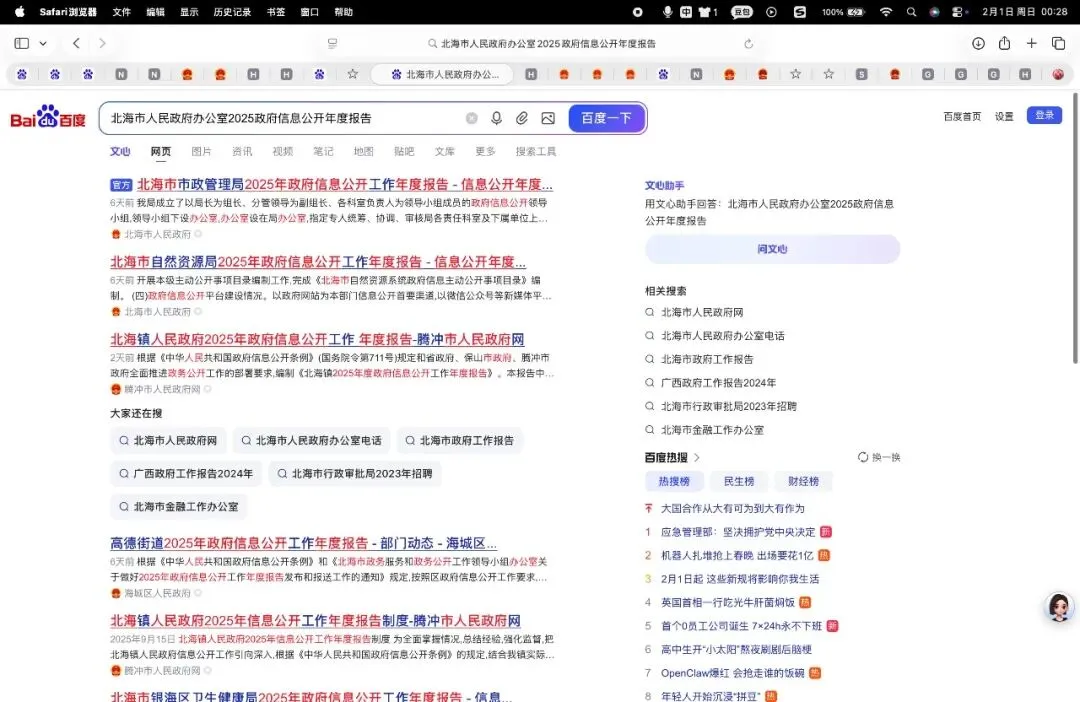
Task: Switch to the 地图 search tab
Action: pos(363,152)
